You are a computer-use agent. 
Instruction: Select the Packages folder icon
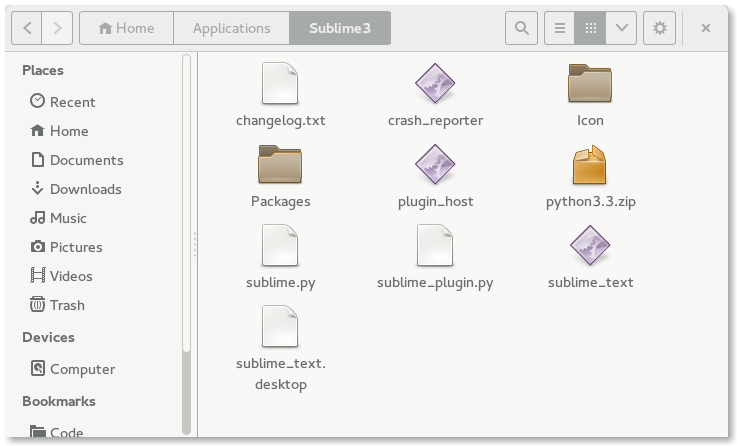coord(280,164)
